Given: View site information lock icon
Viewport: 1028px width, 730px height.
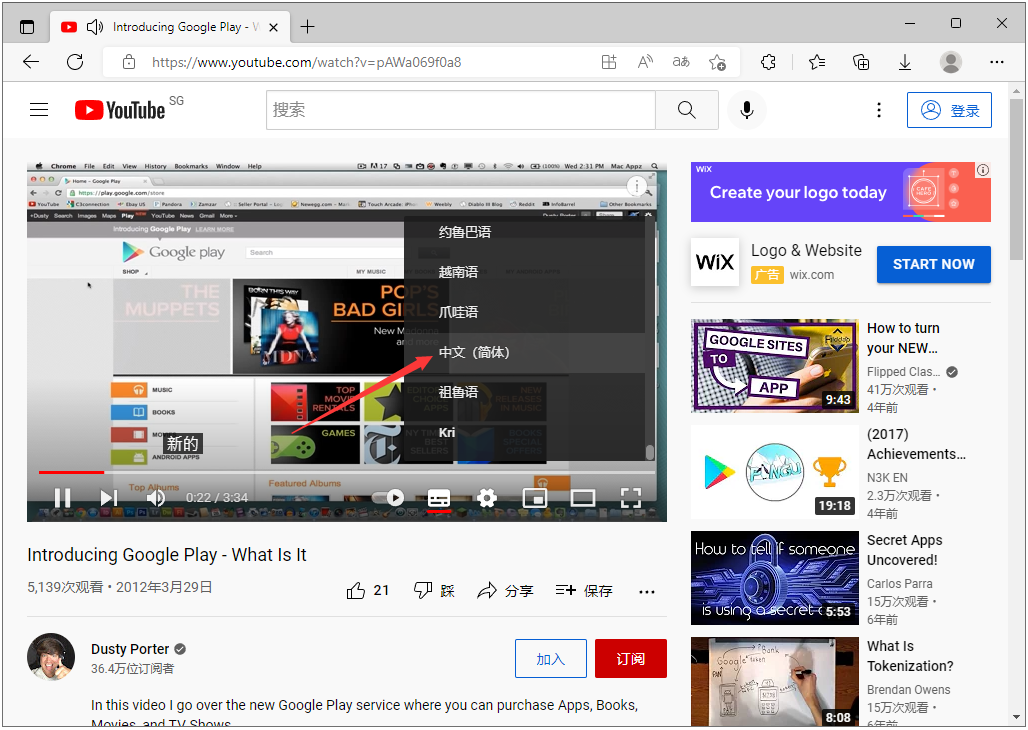Looking at the screenshot, I should click(129, 62).
